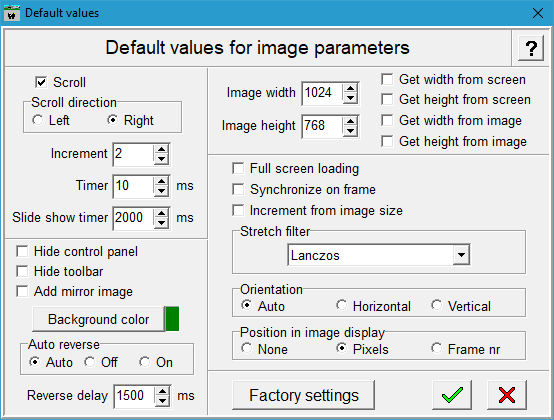Decrease Image height with down arrow

pyautogui.click(x=350, y=131)
